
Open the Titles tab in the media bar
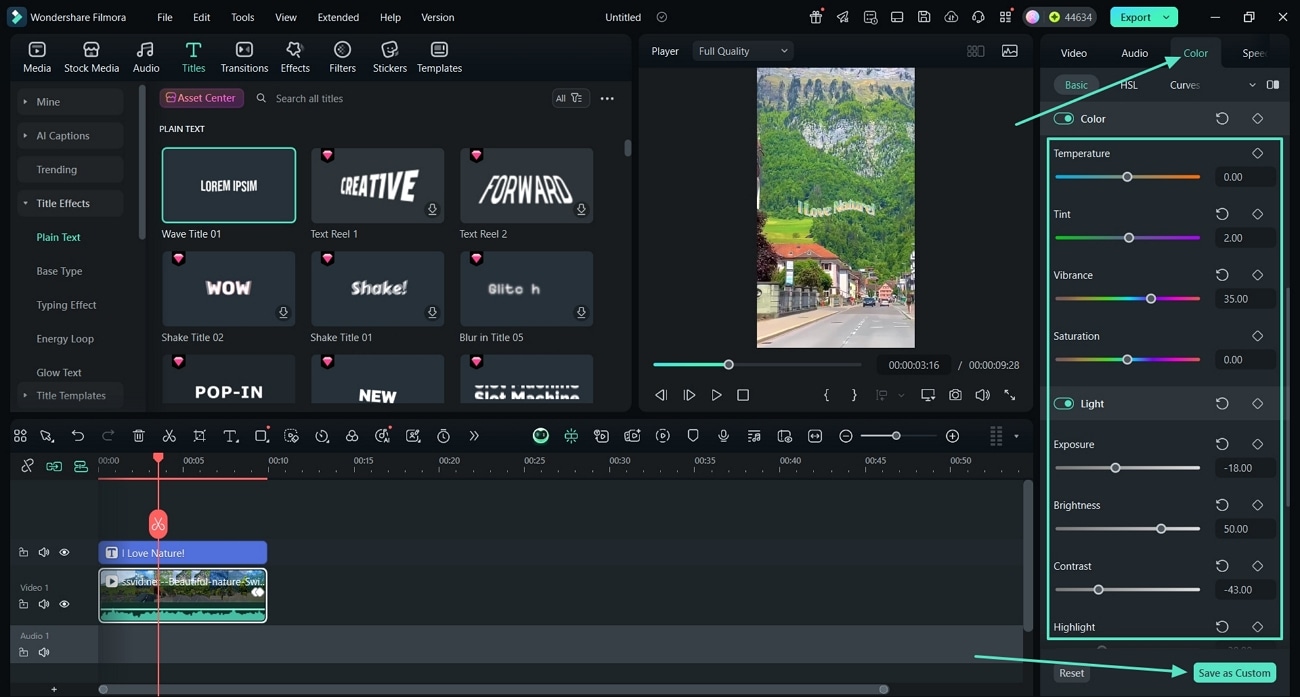point(193,55)
